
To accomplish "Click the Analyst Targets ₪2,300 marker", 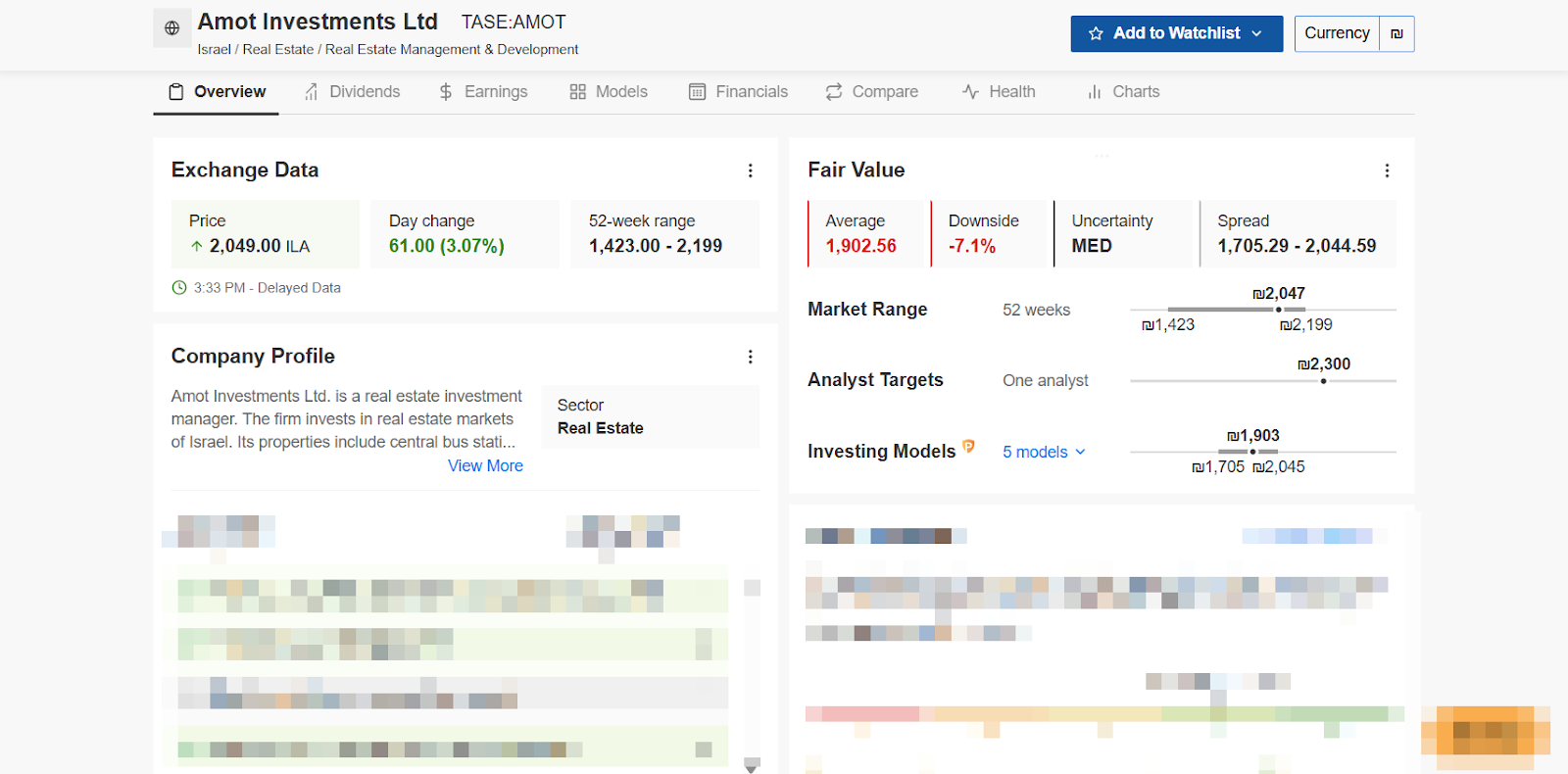I will pyautogui.click(x=1323, y=380).
